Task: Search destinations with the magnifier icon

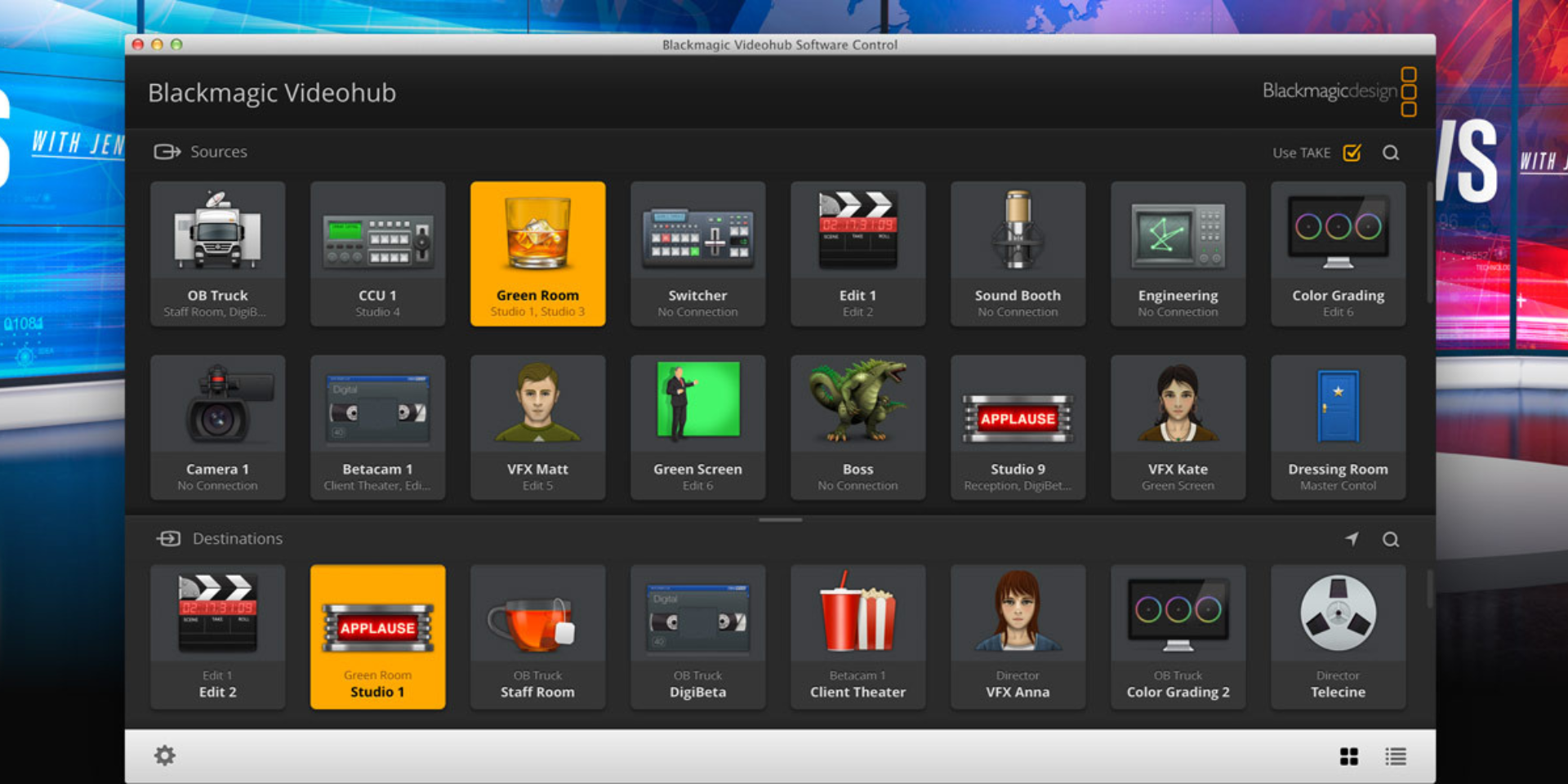Action: [1391, 539]
